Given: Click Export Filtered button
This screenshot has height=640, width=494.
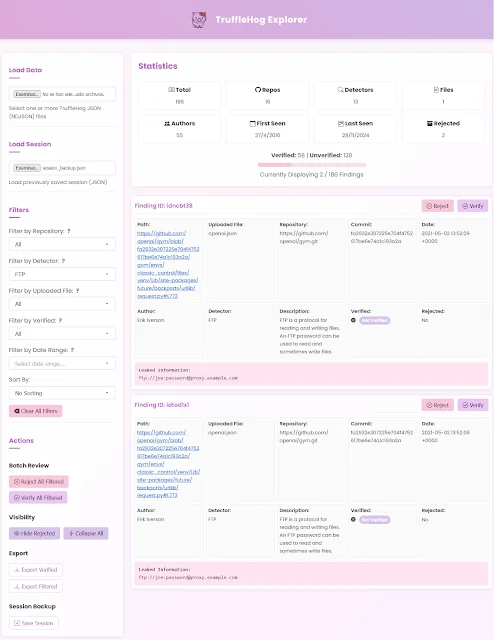Looking at the screenshot, I should coord(36,587).
